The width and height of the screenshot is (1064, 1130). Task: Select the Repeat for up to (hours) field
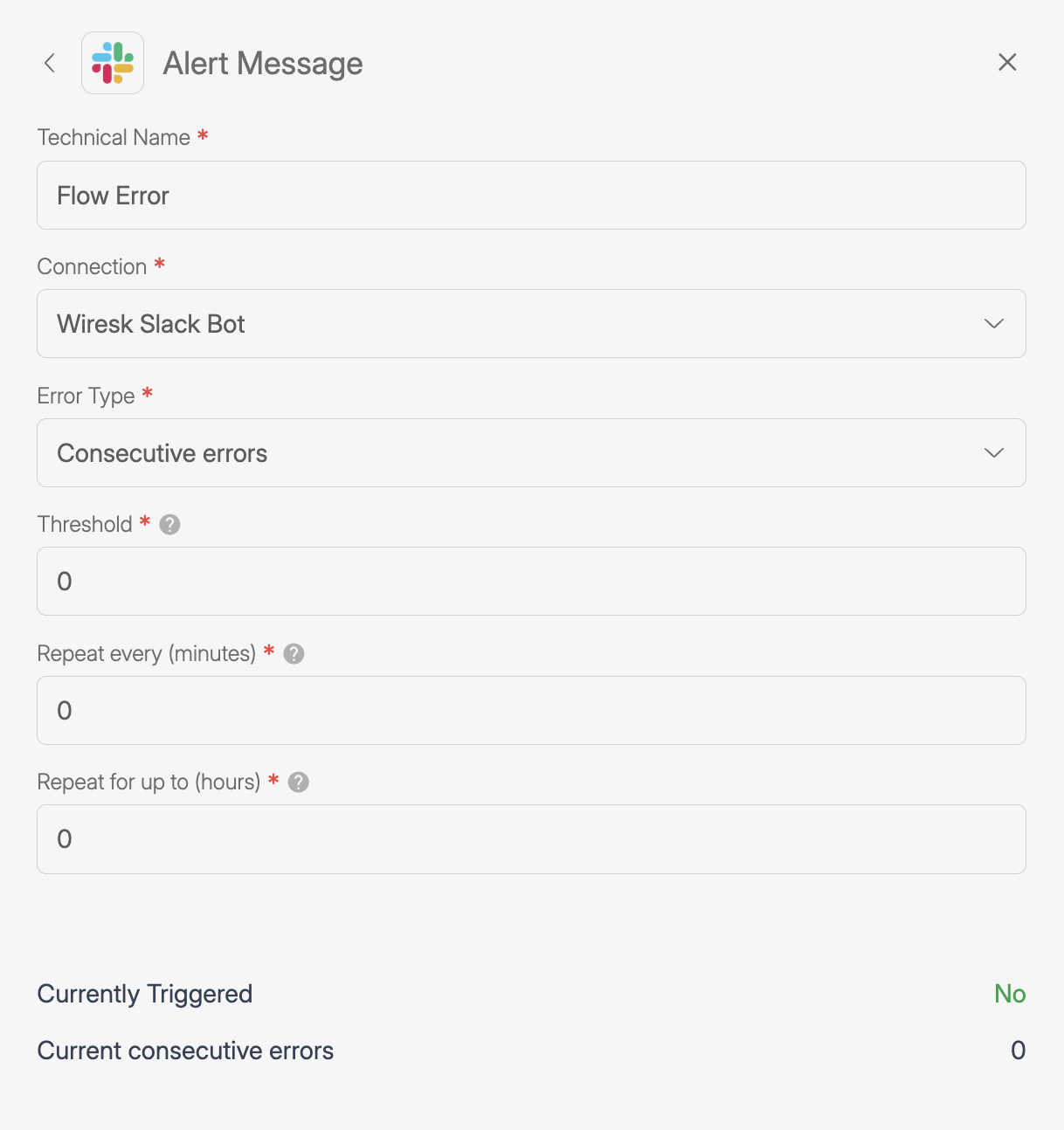(x=530, y=839)
